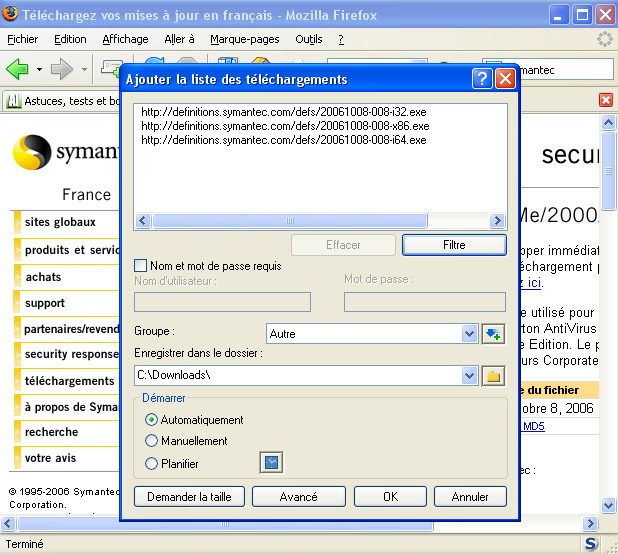Screen dimensions: 618x554
Task: Click the téléchargements sidebar link
Action: tap(69, 381)
